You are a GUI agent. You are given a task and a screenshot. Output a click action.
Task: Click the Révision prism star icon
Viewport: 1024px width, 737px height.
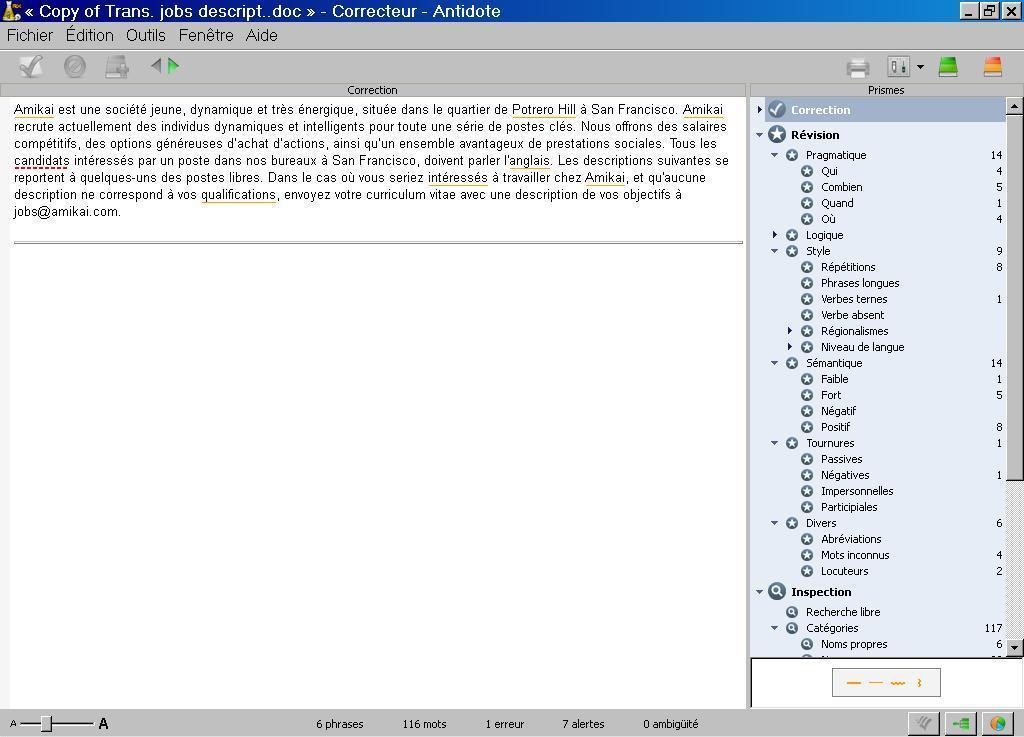776,134
